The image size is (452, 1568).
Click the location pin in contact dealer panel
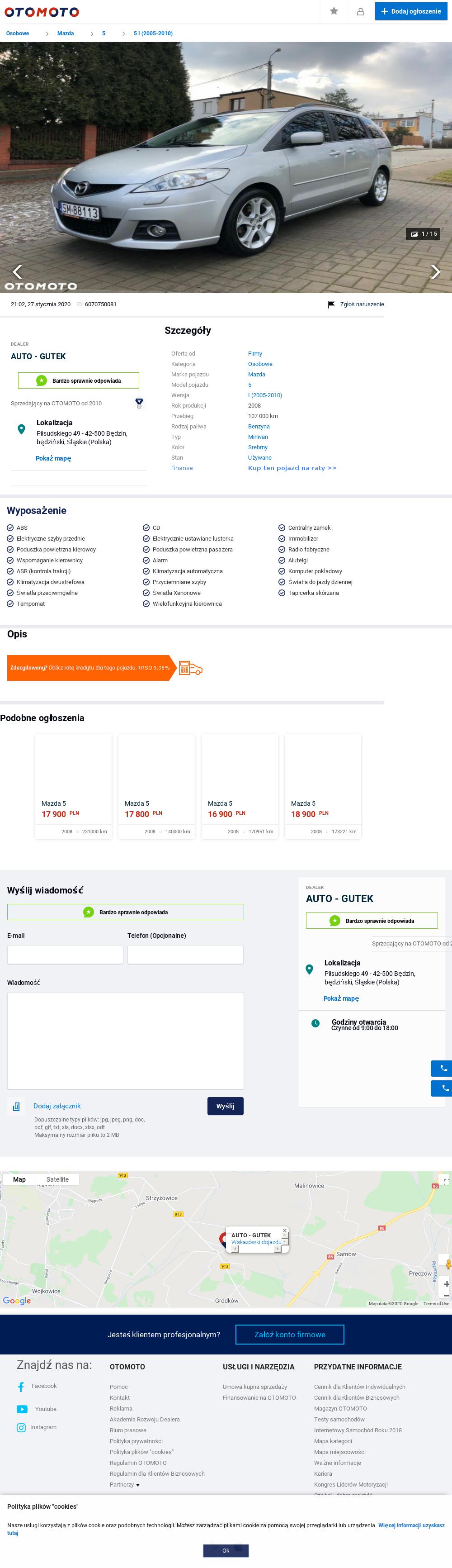point(309,969)
